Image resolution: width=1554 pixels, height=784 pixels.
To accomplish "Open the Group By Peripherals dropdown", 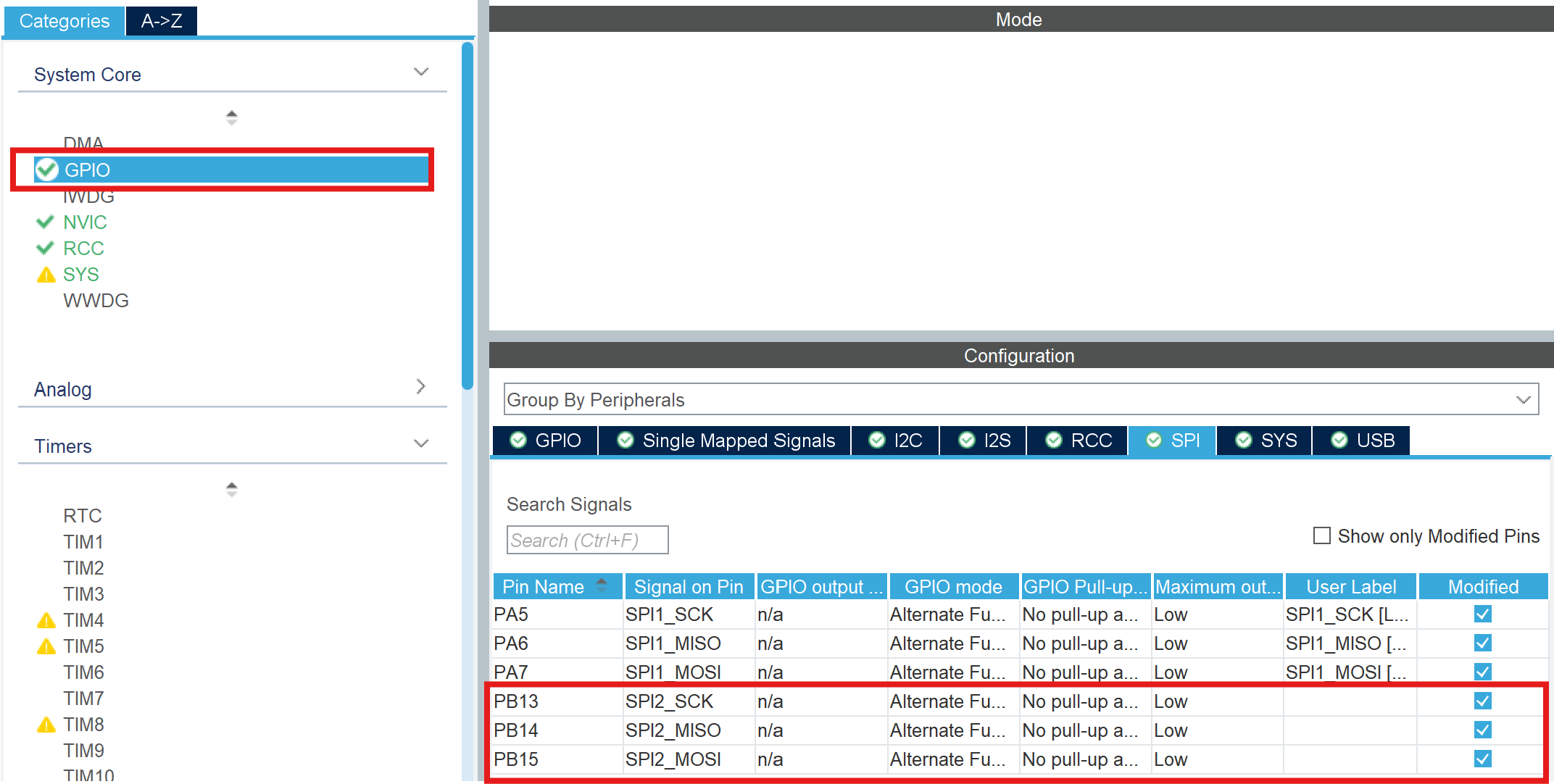I will 1523,400.
